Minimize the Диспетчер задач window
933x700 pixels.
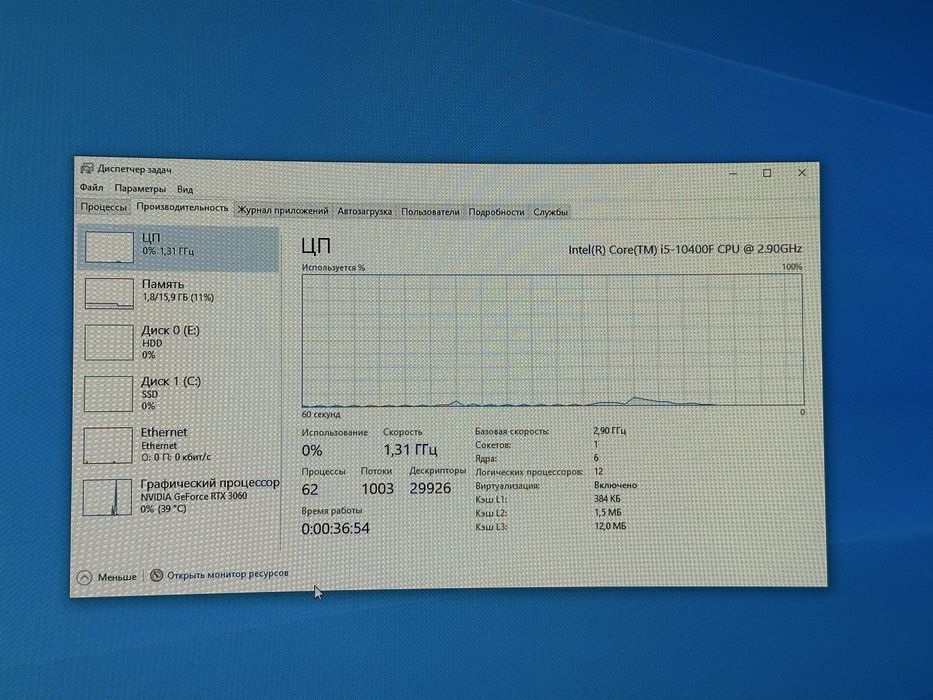[733, 173]
